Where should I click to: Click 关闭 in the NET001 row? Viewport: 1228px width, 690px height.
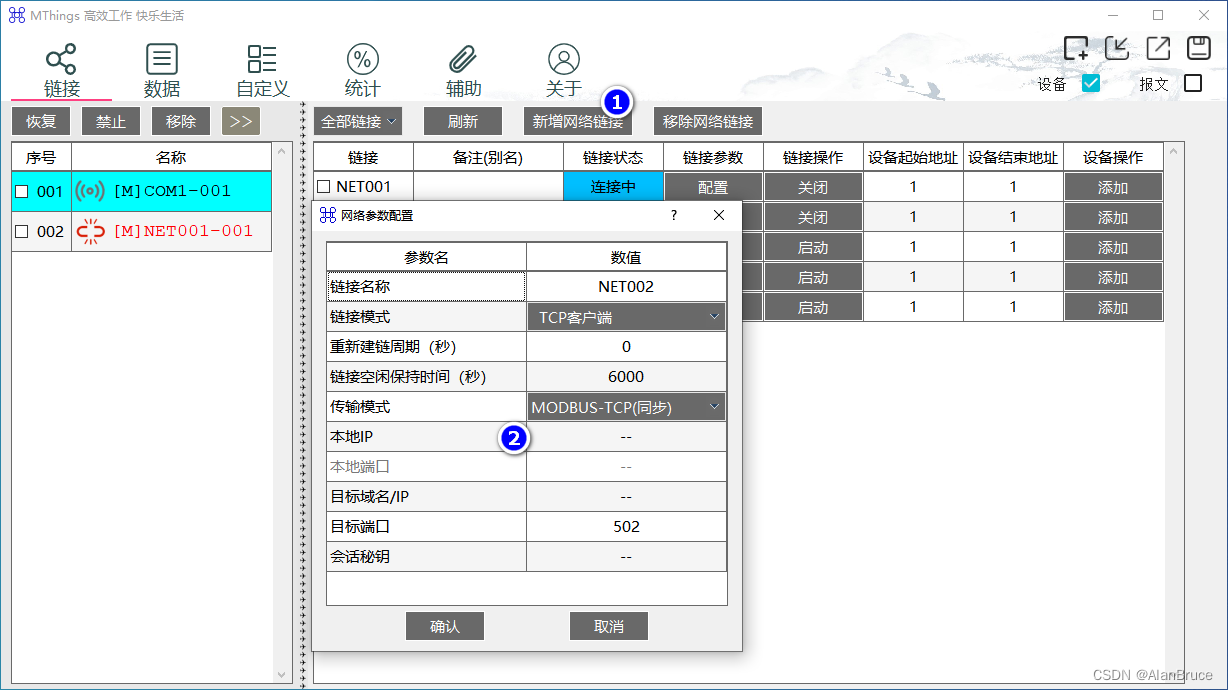(813, 187)
